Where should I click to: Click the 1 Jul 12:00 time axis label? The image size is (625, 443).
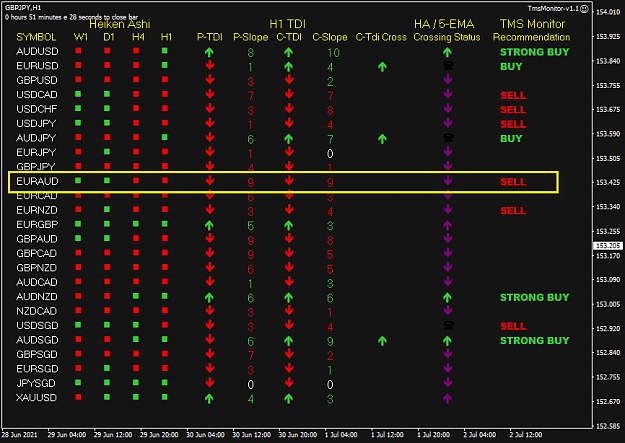pos(387,435)
